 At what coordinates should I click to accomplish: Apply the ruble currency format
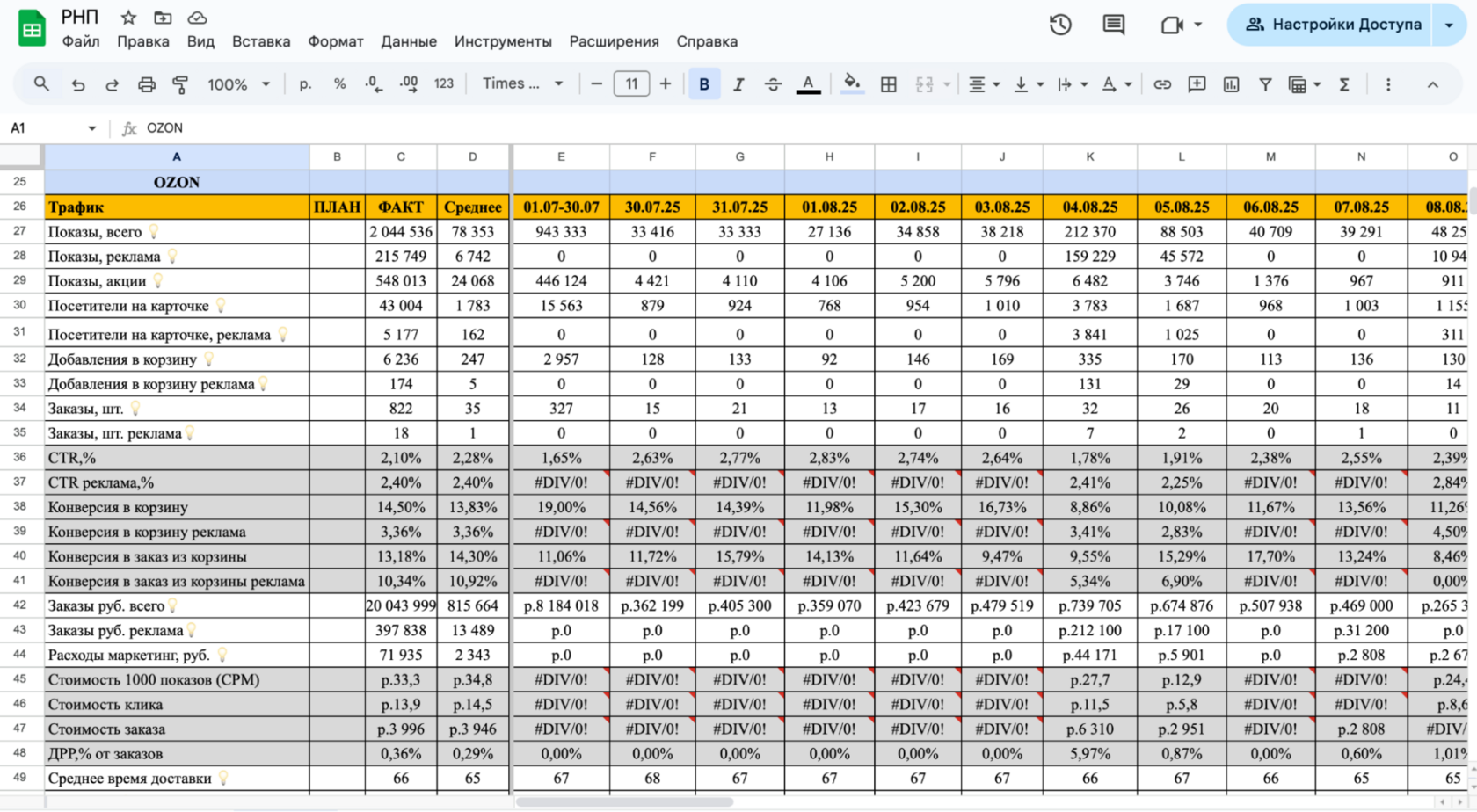pyautogui.click(x=305, y=84)
